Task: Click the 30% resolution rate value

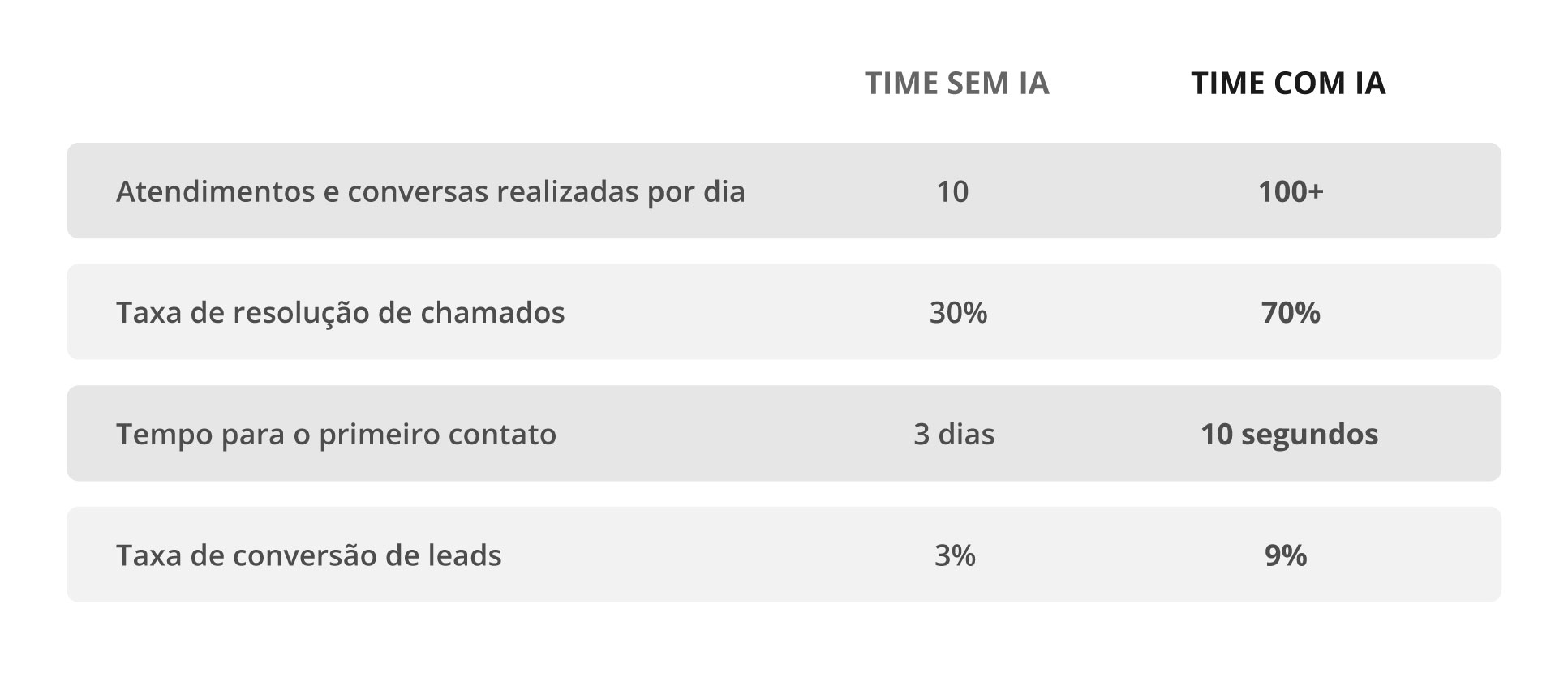Action: point(958,313)
